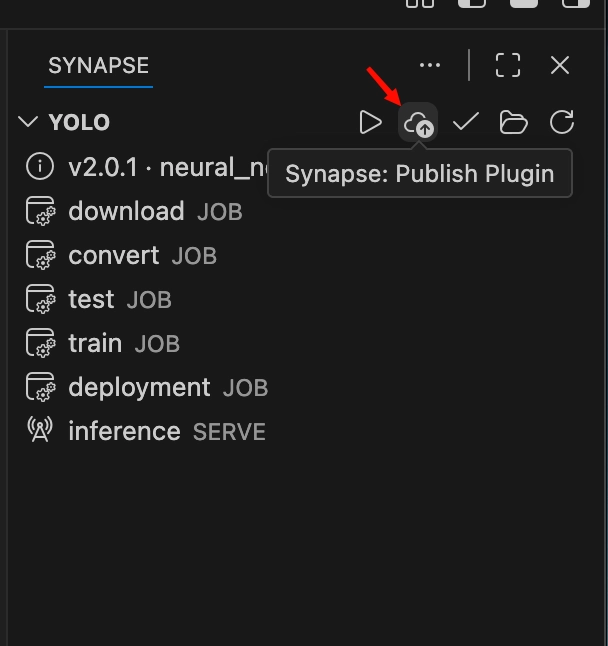Select the v2.0.1 version text
608x646 pixels.
point(103,168)
